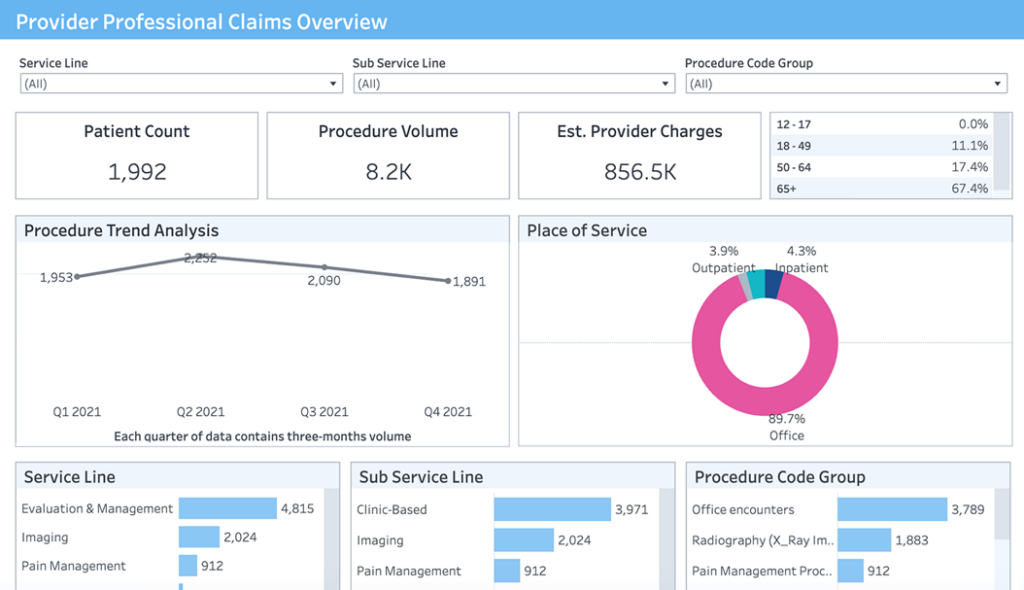
Task: Click the Office encounters bar
Action: [892, 509]
